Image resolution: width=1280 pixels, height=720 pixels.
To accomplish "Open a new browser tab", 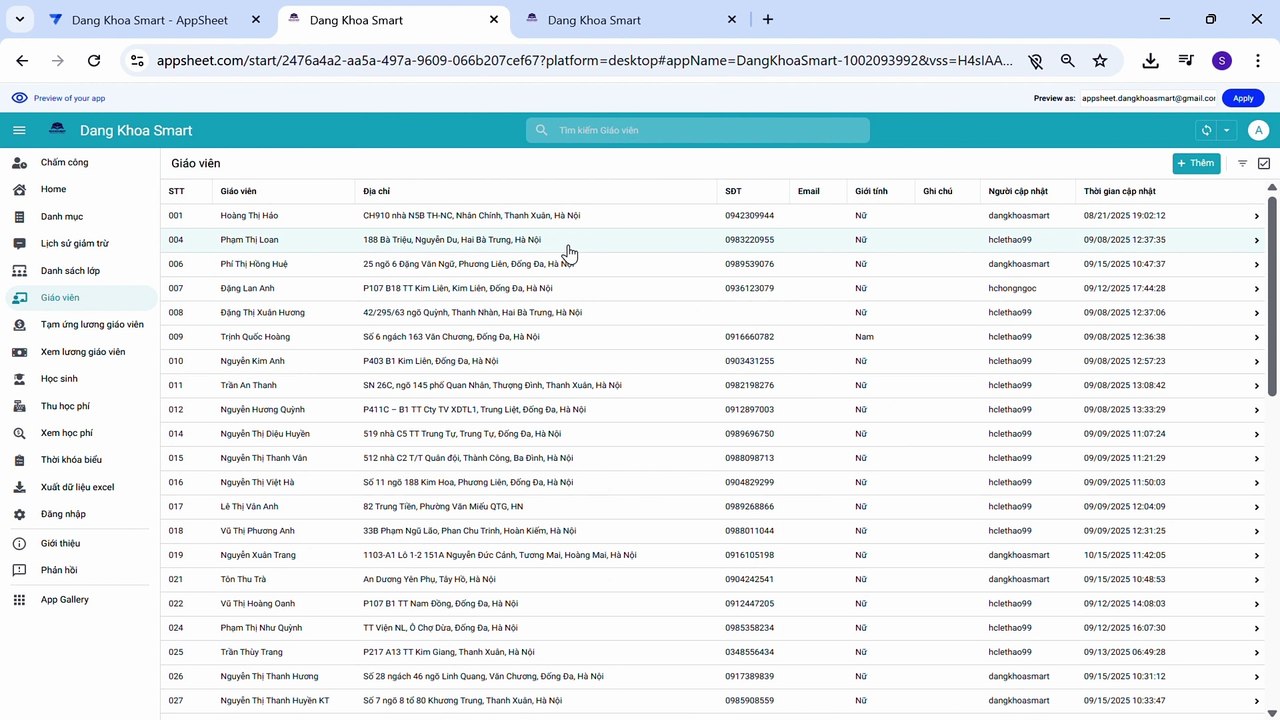I will (767, 19).
